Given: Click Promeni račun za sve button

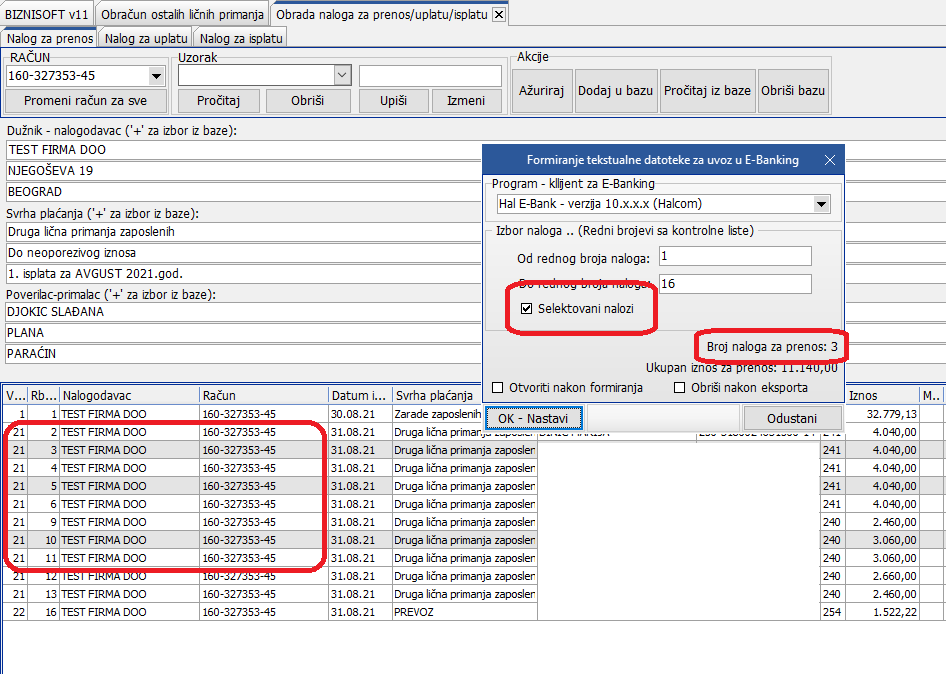Looking at the screenshot, I should 85,101.
